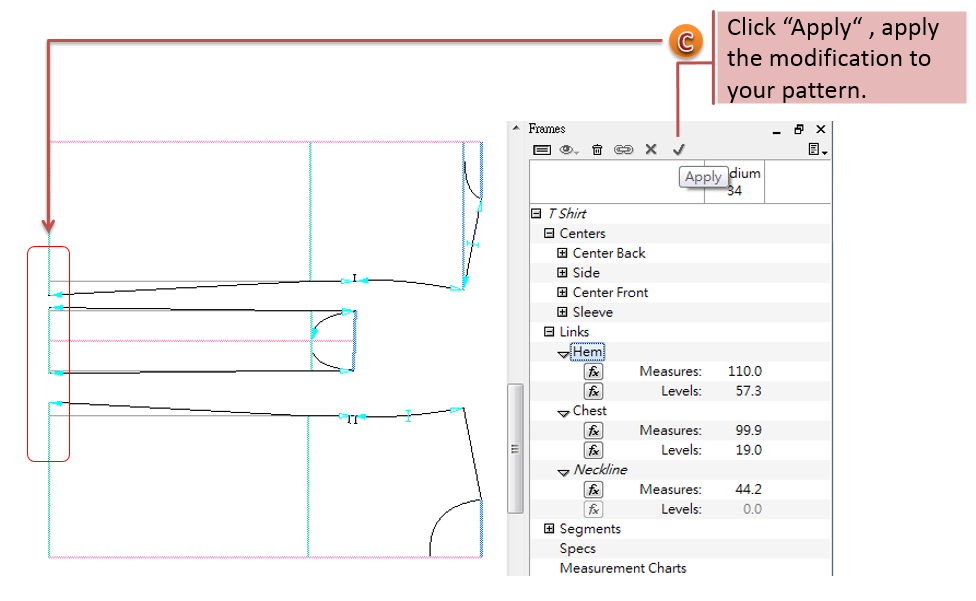Viewport: 976px width, 601px height.
Task: Open the panel options dropdown menu
Action: point(816,149)
